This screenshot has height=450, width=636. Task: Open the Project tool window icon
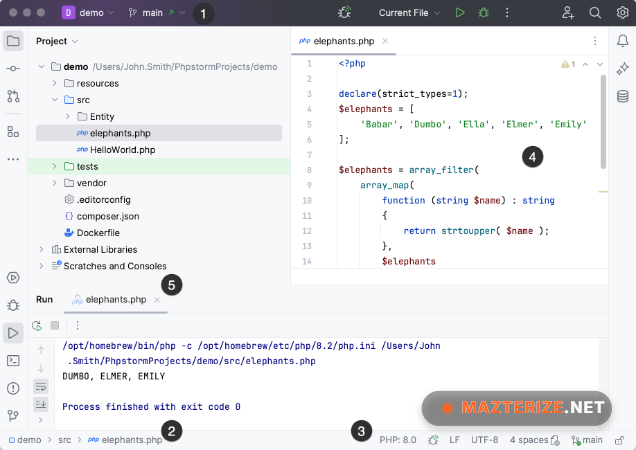(13, 41)
